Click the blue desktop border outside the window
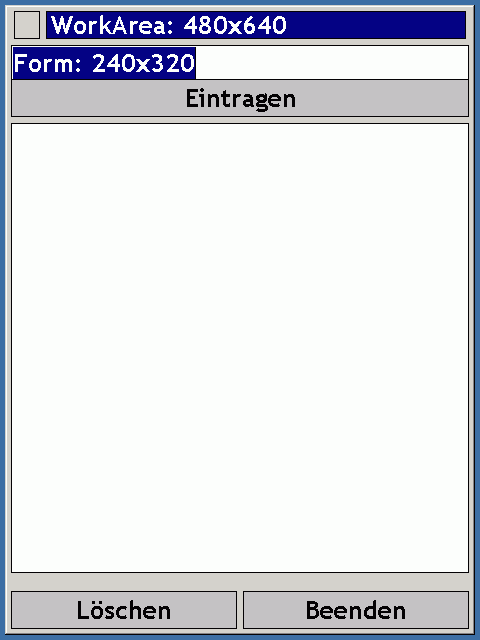 2,320
